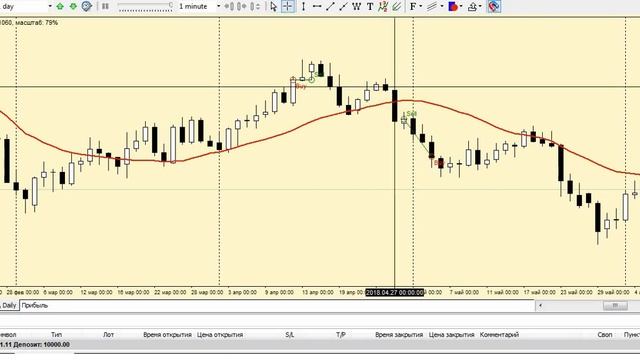Select the trend line tool
Viewport: 640px width, 360px height.
330,7
